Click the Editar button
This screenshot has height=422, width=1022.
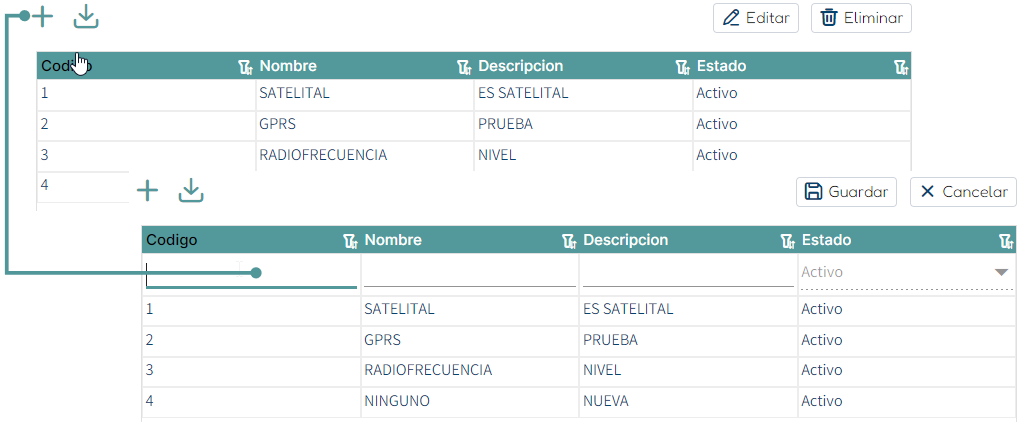pyautogui.click(x=756, y=18)
